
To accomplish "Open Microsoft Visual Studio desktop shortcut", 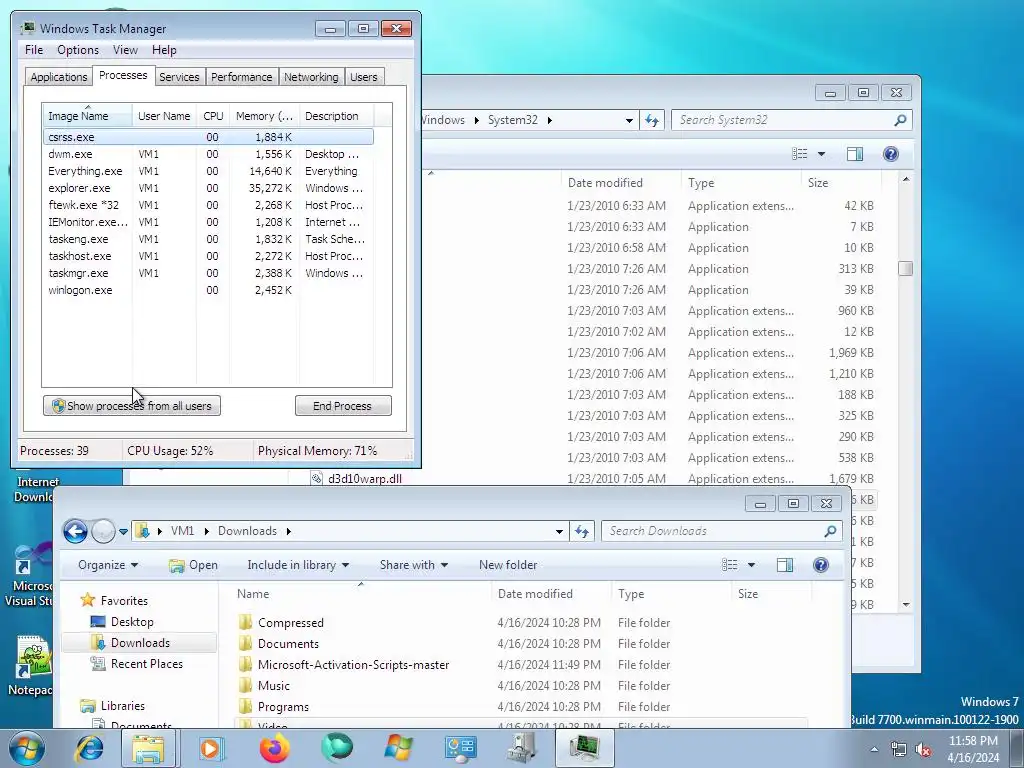I will 29,575.
